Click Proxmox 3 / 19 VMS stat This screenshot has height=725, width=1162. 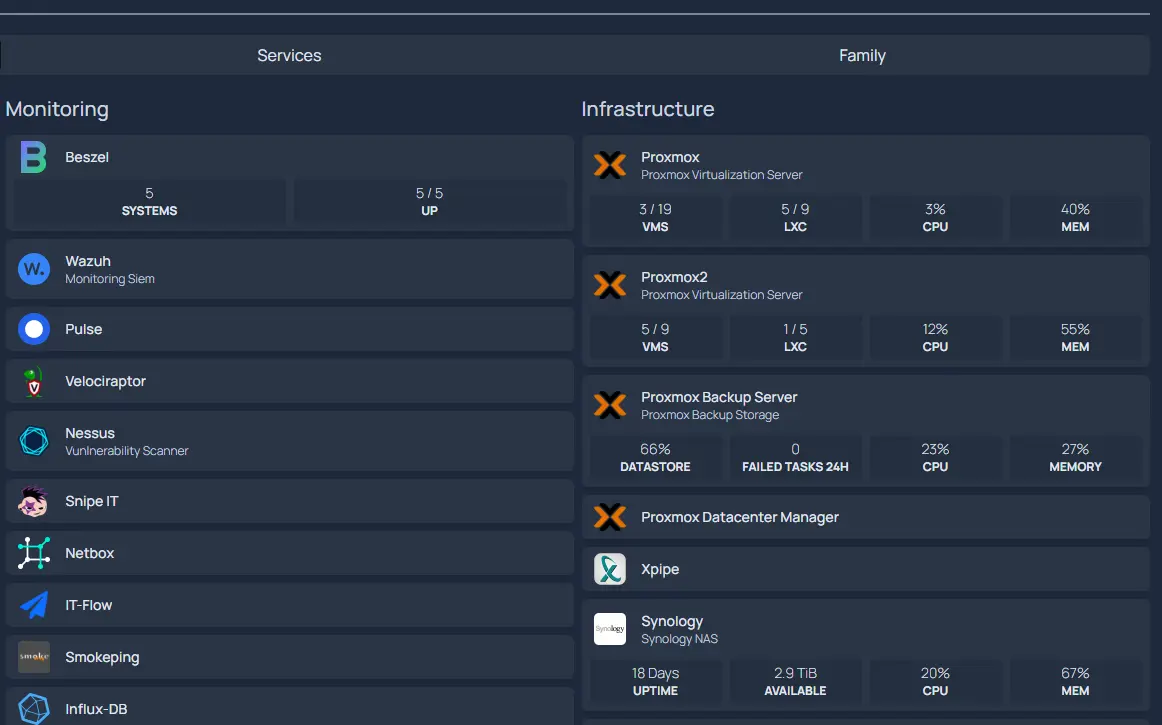click(x=655, y=218)
